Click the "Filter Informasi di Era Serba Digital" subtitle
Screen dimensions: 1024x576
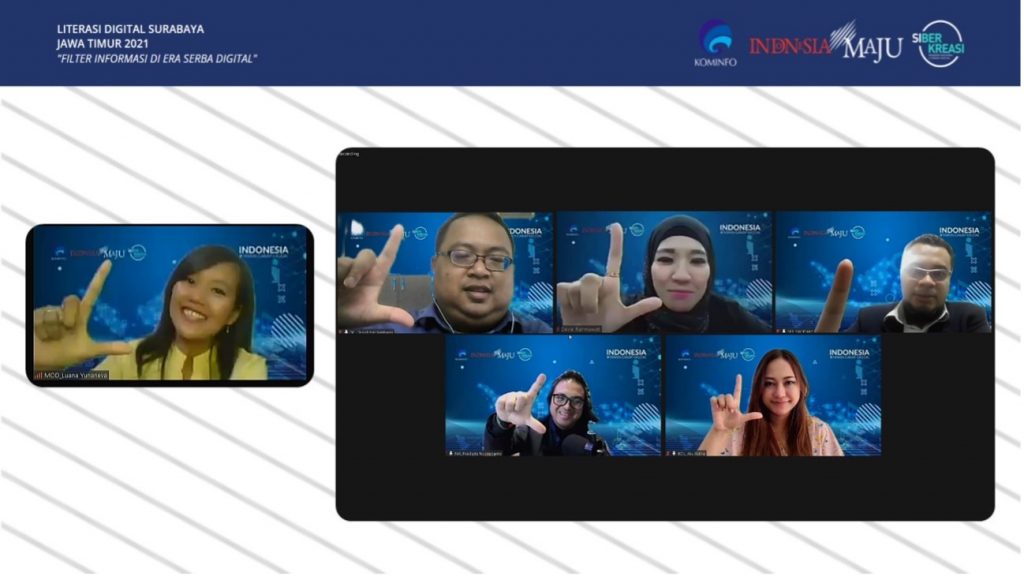click(x=156, y=58)
